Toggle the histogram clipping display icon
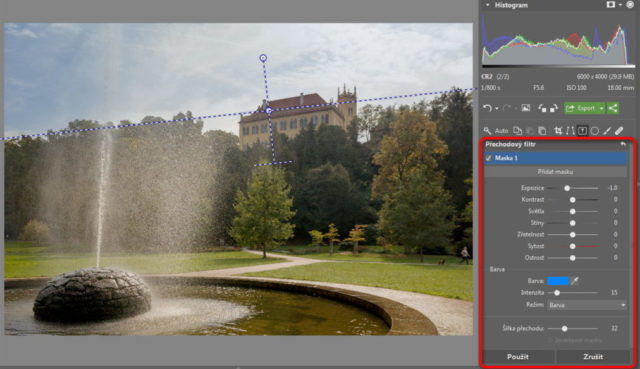The height and width of the screenshot is (369, 640). pos(611,4)
